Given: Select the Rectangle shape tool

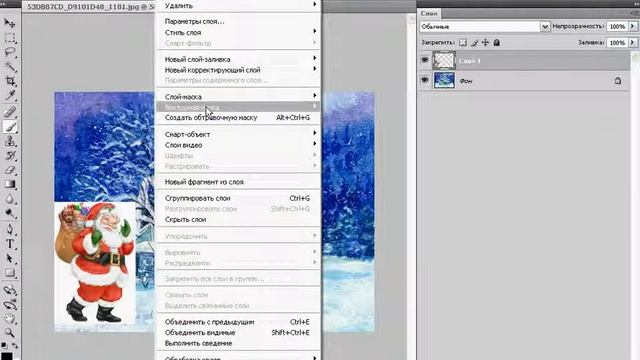Looking at the screenshot, I should point(9,273).
